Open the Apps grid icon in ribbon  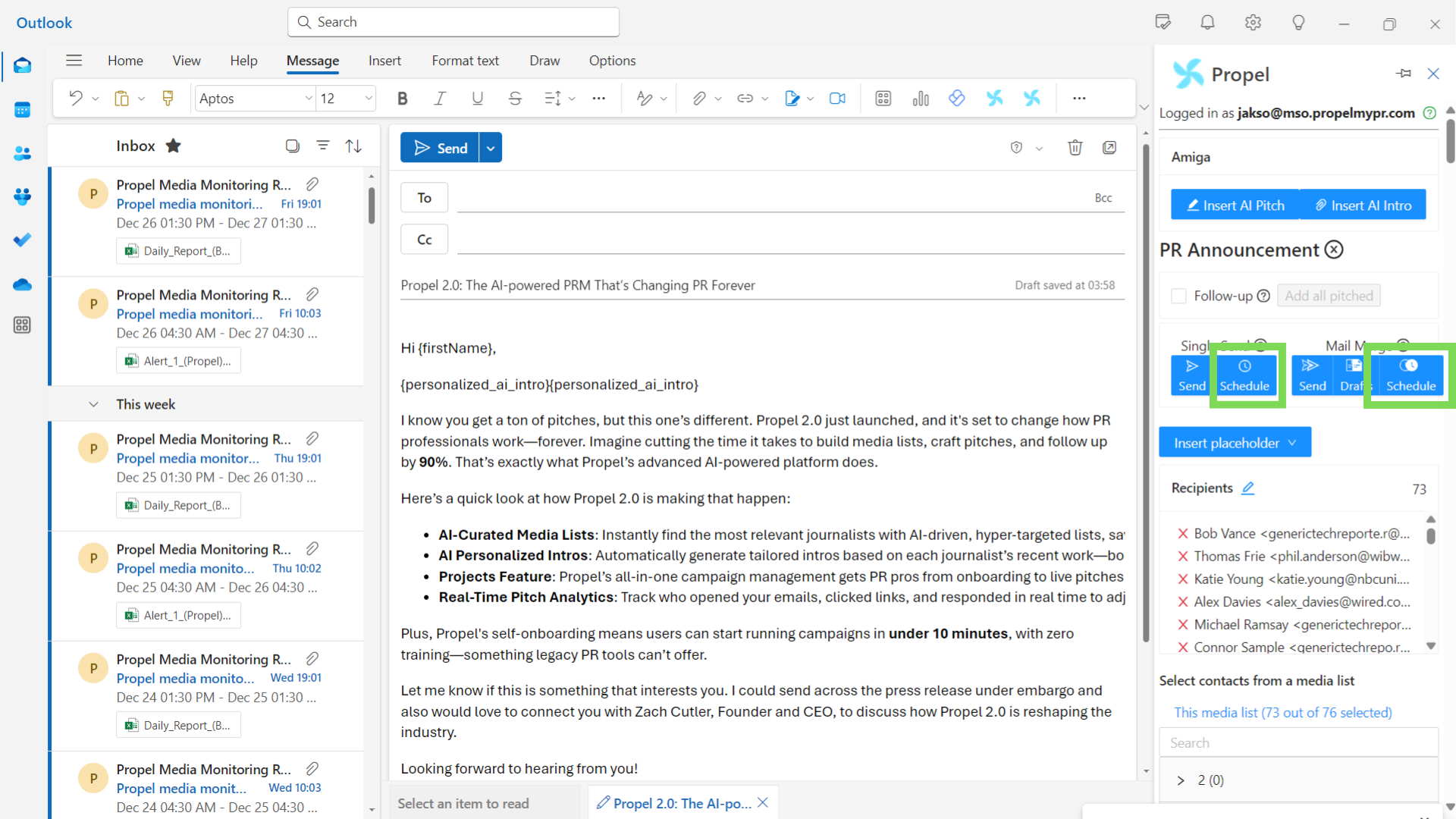(883, 98)
